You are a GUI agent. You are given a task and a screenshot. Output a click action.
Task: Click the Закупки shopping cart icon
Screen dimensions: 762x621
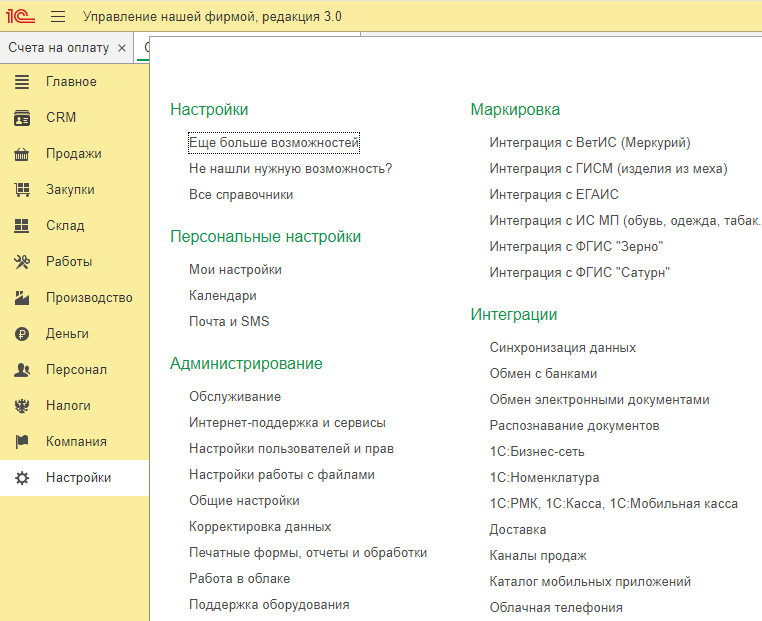(22, 190)
